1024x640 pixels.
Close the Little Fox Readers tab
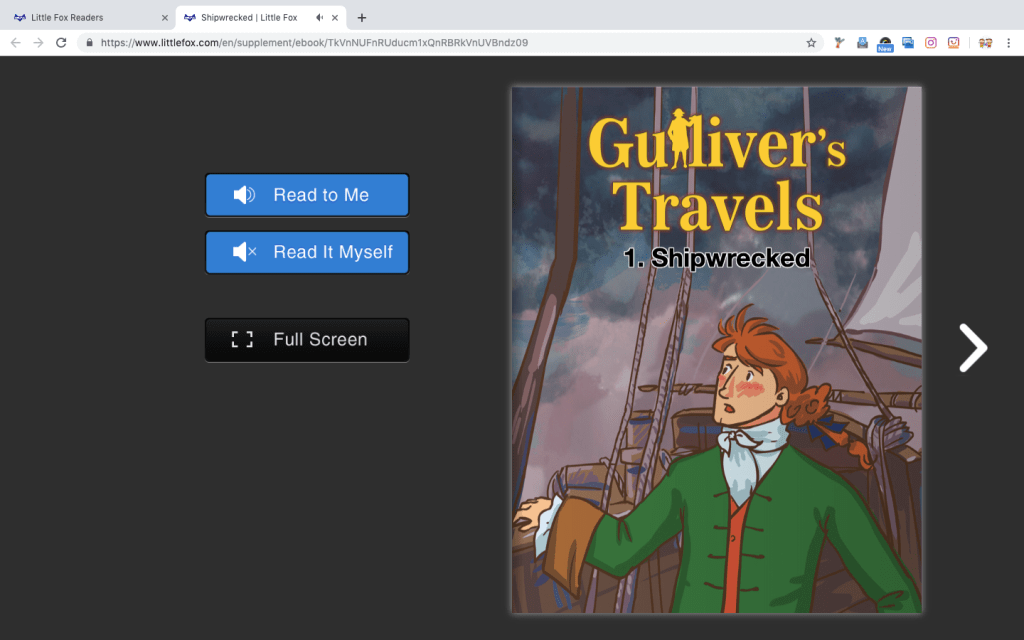pos(165,18)
